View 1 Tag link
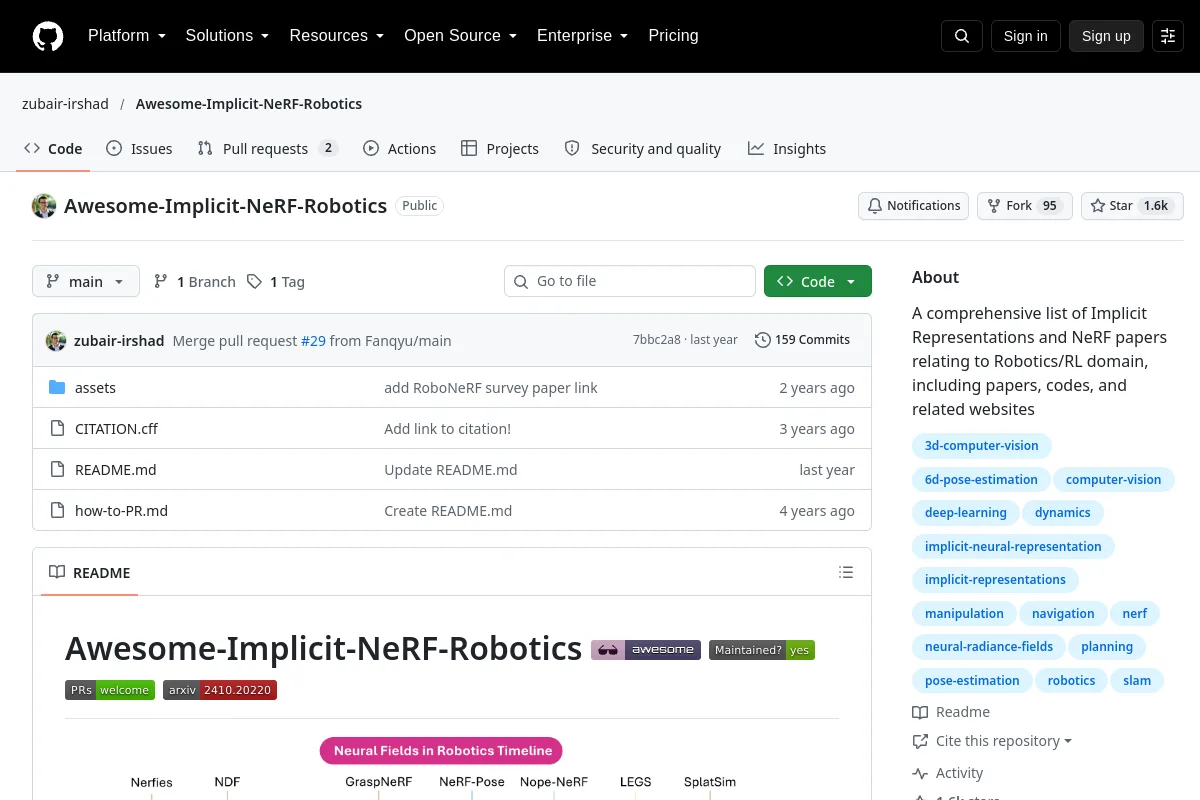 click(x=276, y=282)
